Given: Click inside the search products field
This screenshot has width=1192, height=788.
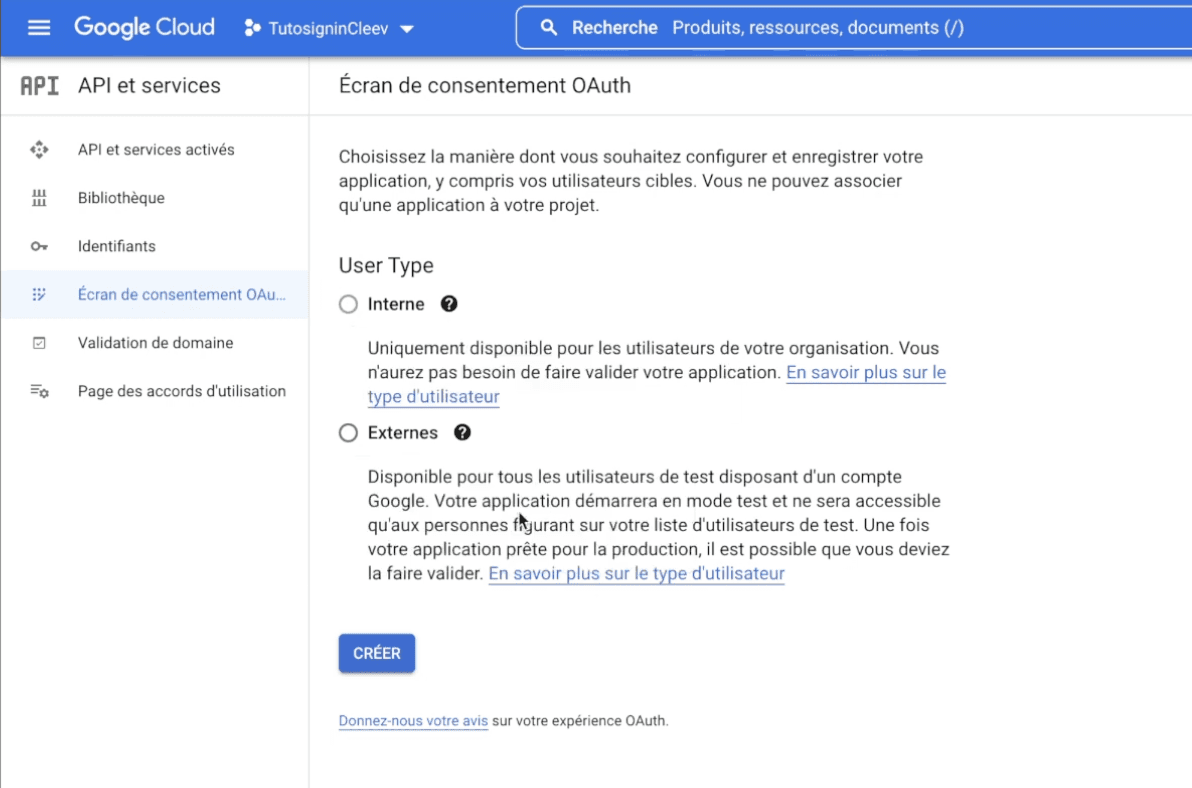Looking at the screenshot, I should point(820,27).
